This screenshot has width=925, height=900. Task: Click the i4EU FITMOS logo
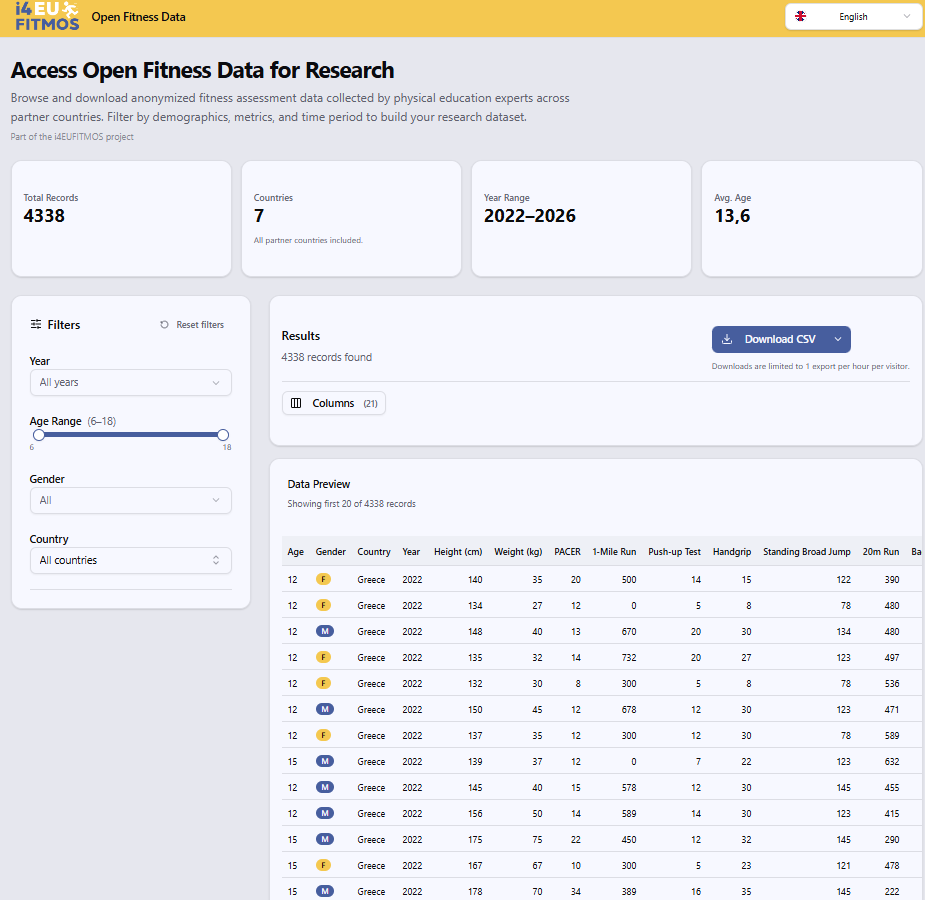(x=47, y=16)
